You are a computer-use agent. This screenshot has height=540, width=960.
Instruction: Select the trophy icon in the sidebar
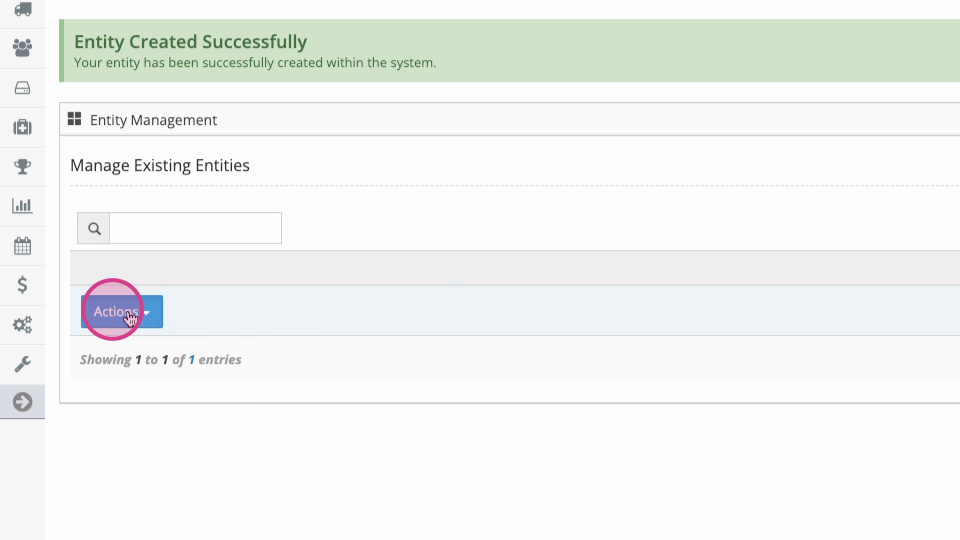23,167
